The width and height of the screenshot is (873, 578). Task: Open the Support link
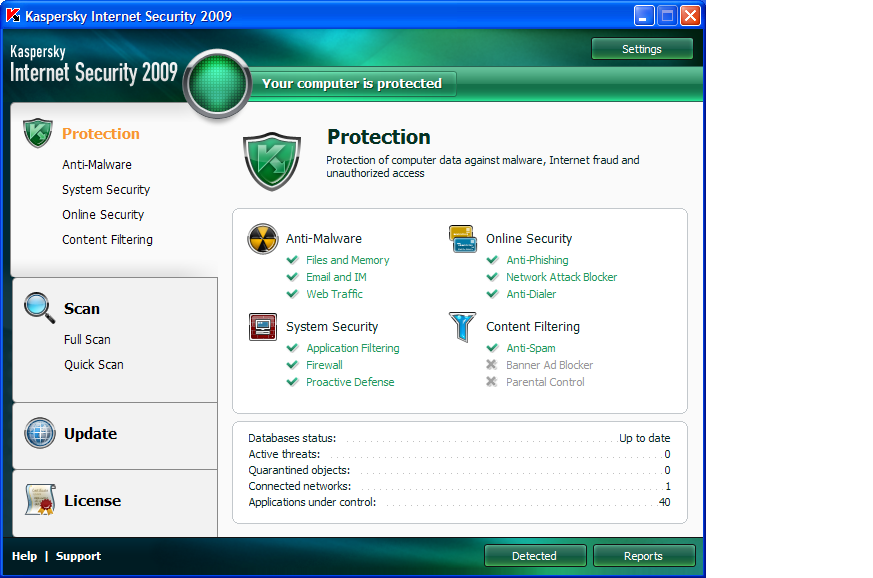79,556
